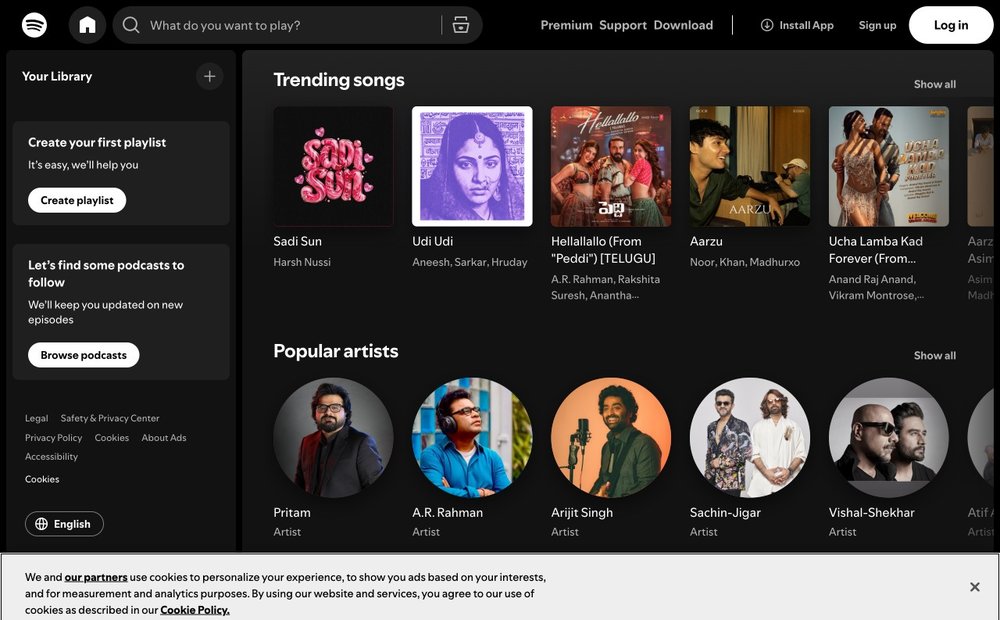Click the 'Arijit Singh' artist name

(582, 513)
